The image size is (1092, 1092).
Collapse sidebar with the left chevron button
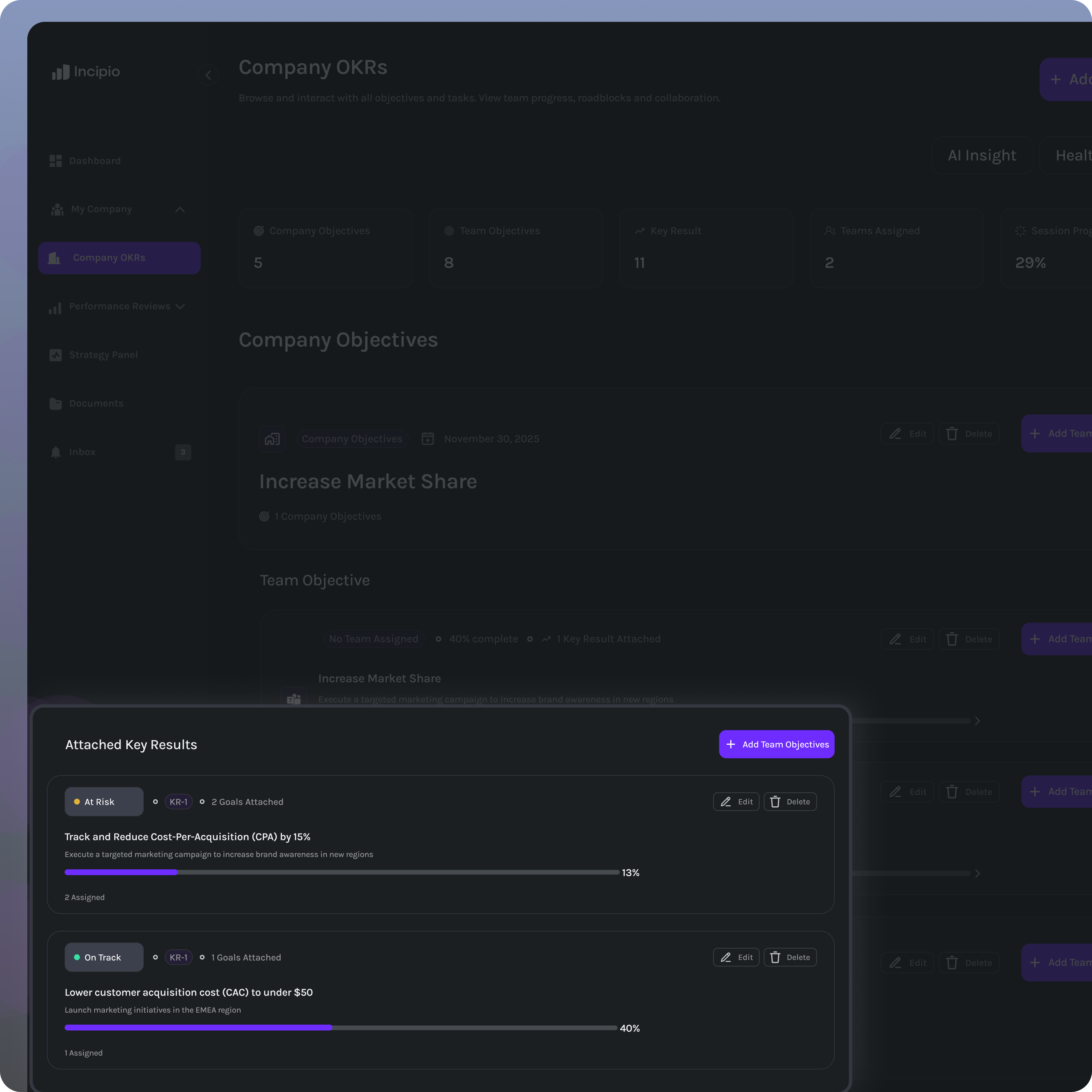click(208, 75)
